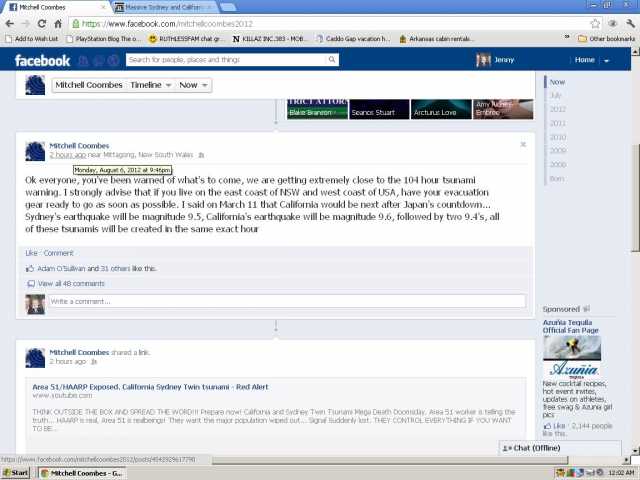Jump to July on the timeline
640x480 pixels.
(556, 96)
